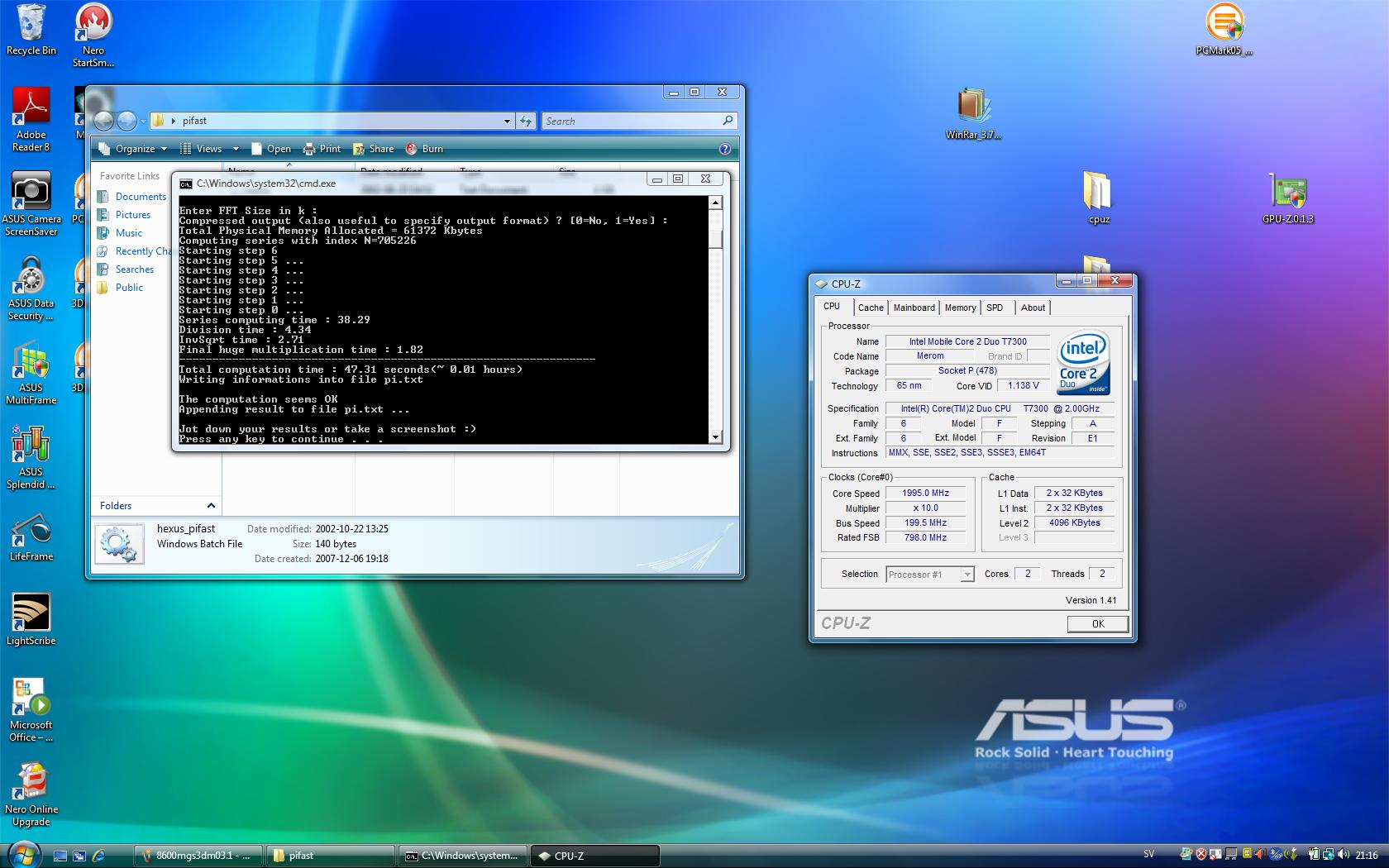Open ASUS MultiFrame desktop icon
The height and width of the screenshot is (868, 1389).
(31, 373)
